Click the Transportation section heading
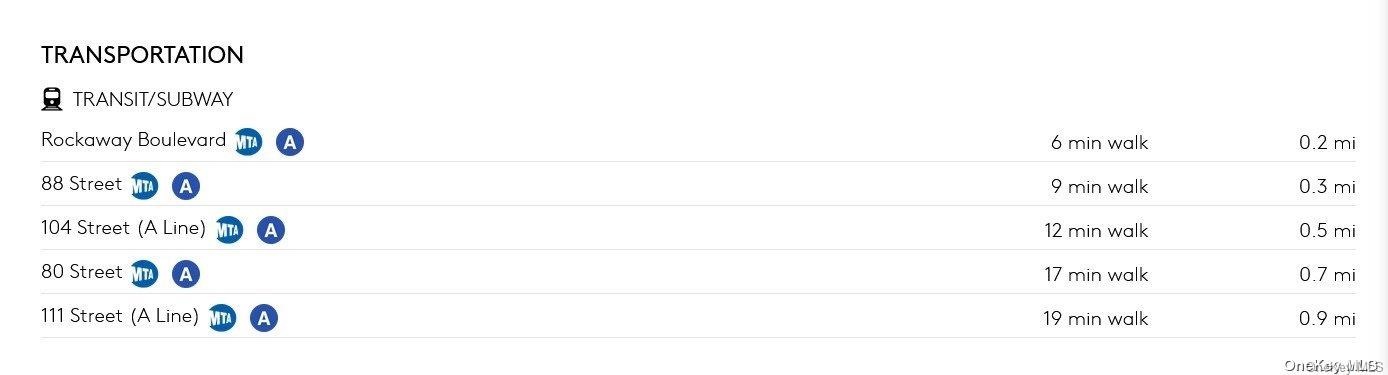Image resolution: width=1388 pixels, height=375 pixels. (x=142, y=55)
